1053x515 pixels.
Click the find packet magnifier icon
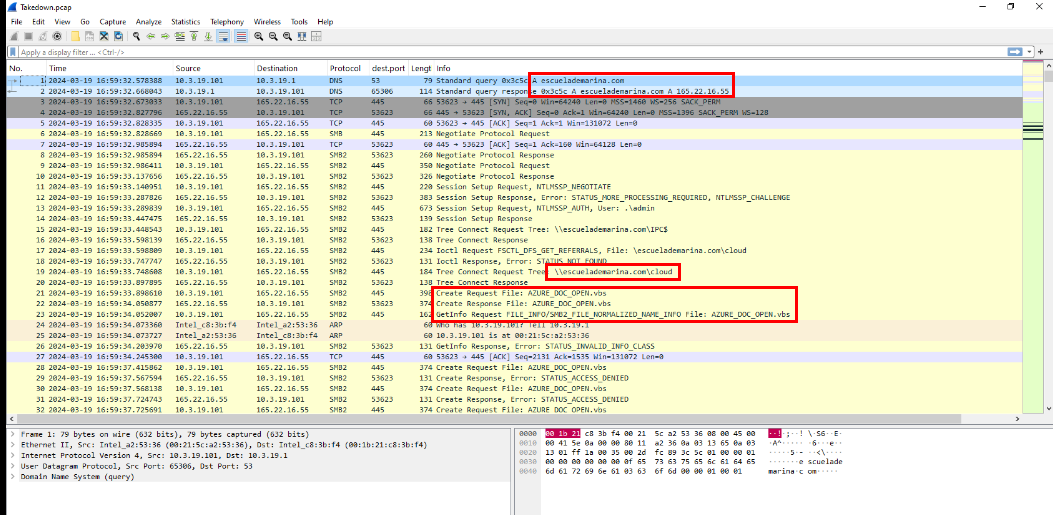136,36
